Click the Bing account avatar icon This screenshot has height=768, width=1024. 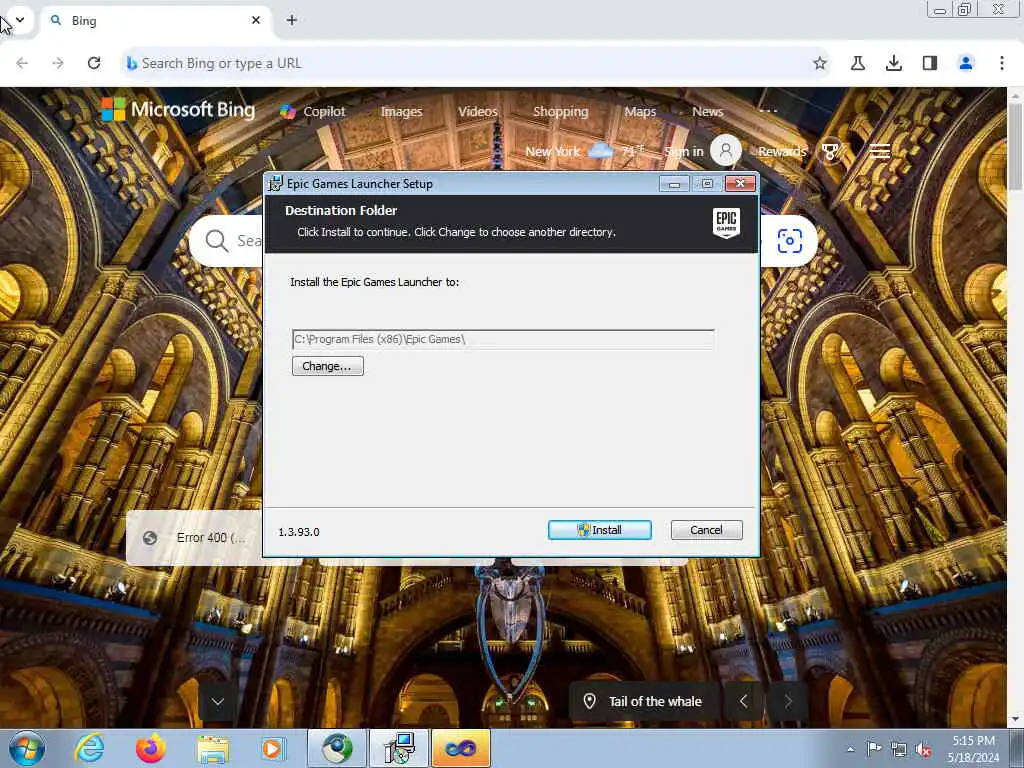(726, 151)
